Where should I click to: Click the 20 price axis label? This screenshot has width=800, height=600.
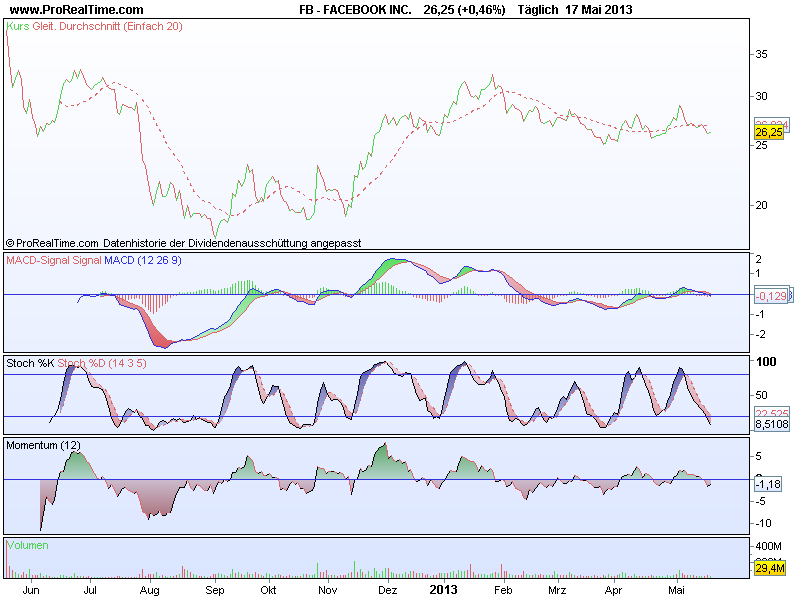point(761,205)
